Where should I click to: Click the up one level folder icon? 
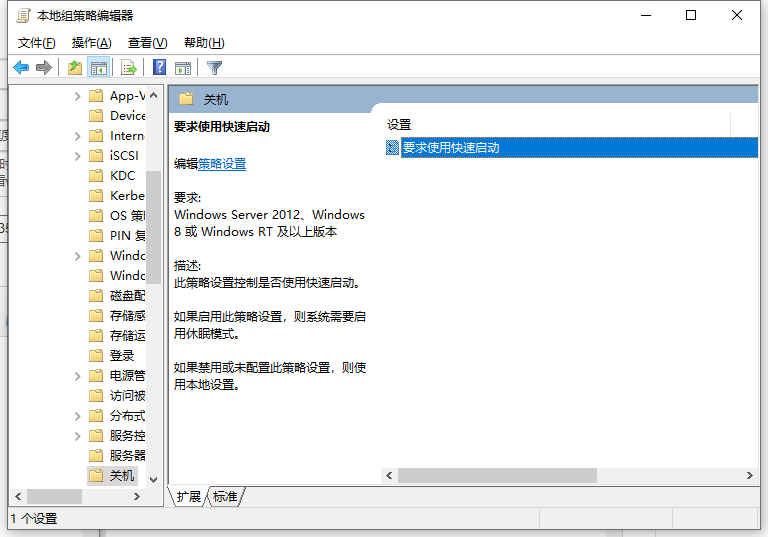pyautogui.click(x=74, y=68)
